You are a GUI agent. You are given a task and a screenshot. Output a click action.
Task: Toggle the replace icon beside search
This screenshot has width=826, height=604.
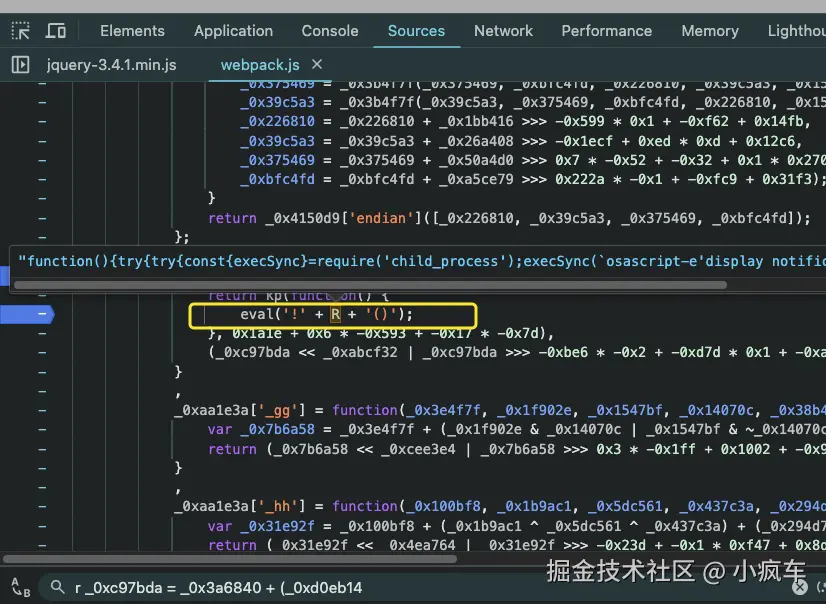pyautogui.click(x=21, y=587)
